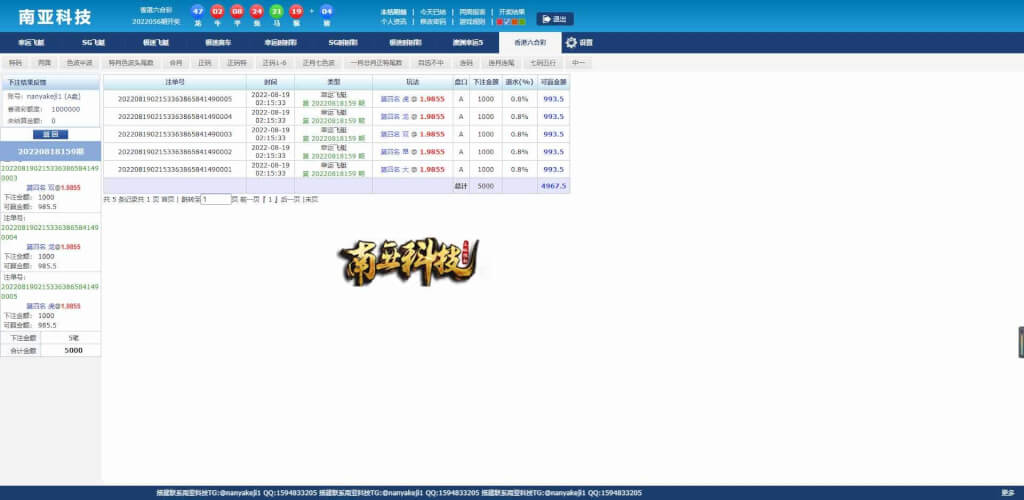Click order number ending 490003 in table

(175, 134)
